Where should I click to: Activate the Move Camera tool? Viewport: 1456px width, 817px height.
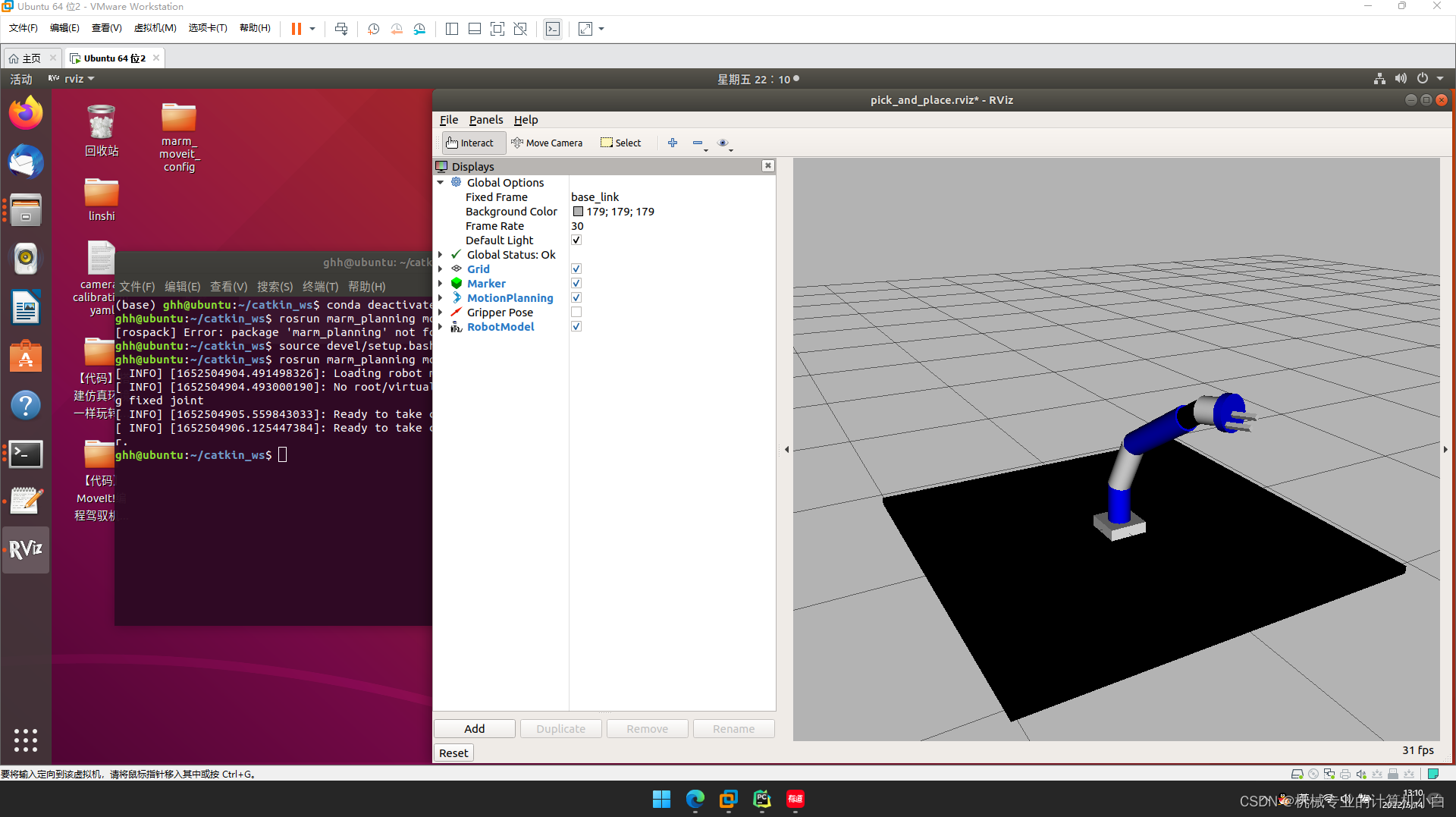tap(548, 143)
